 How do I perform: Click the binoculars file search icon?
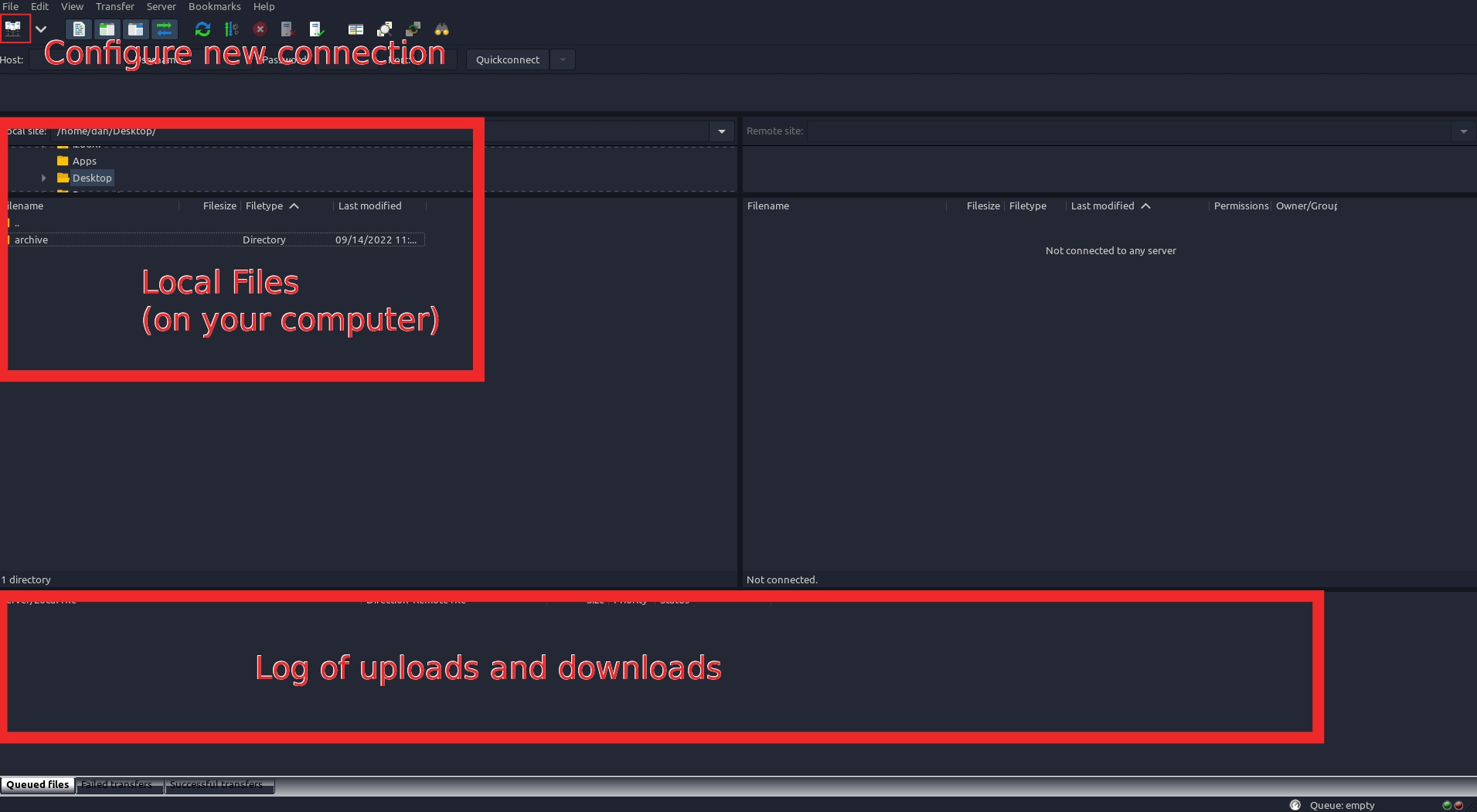pos(441,29)
